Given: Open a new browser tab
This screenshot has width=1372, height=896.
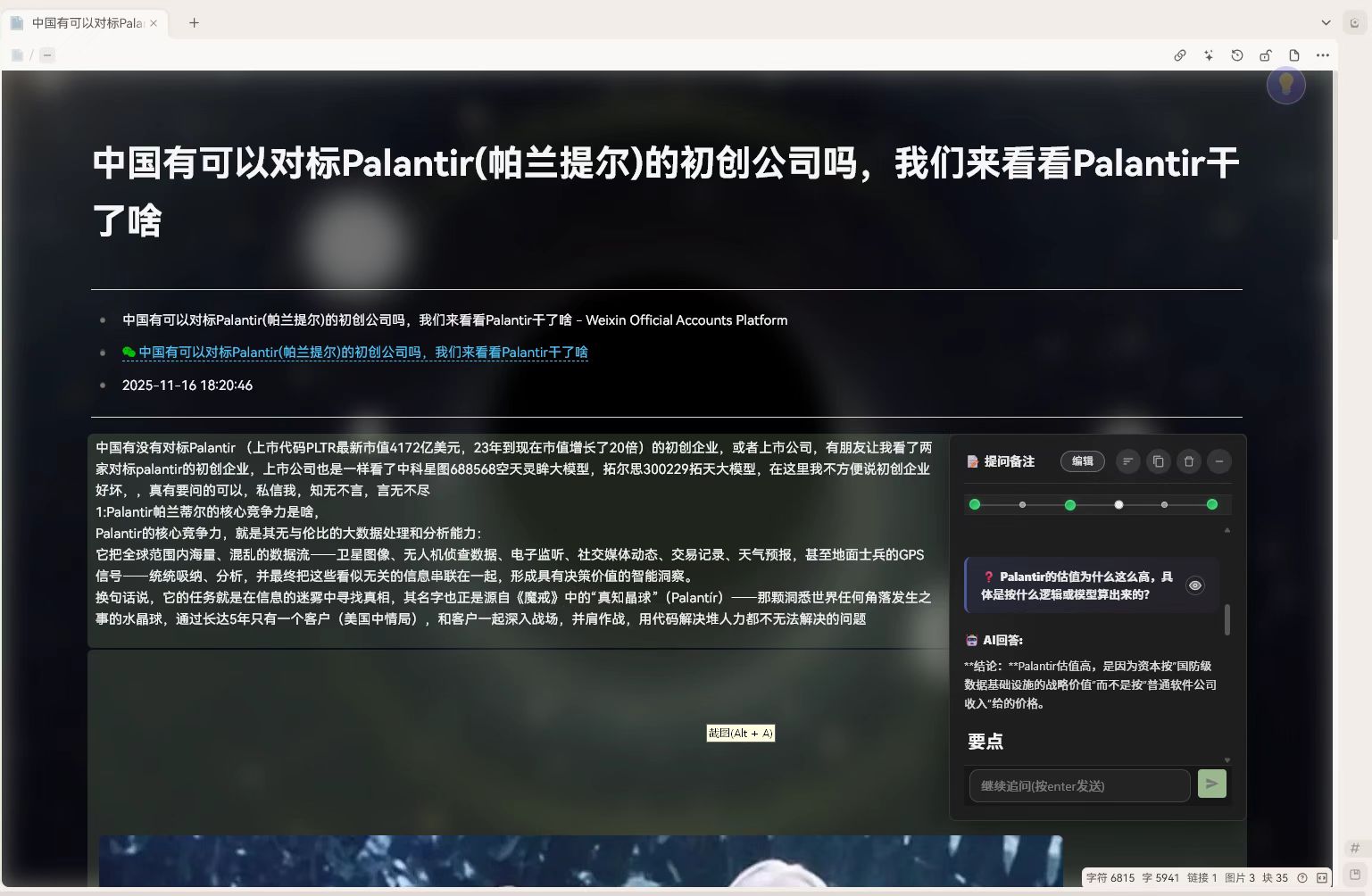Looking at the screenshot, I should tap(194, 22).
